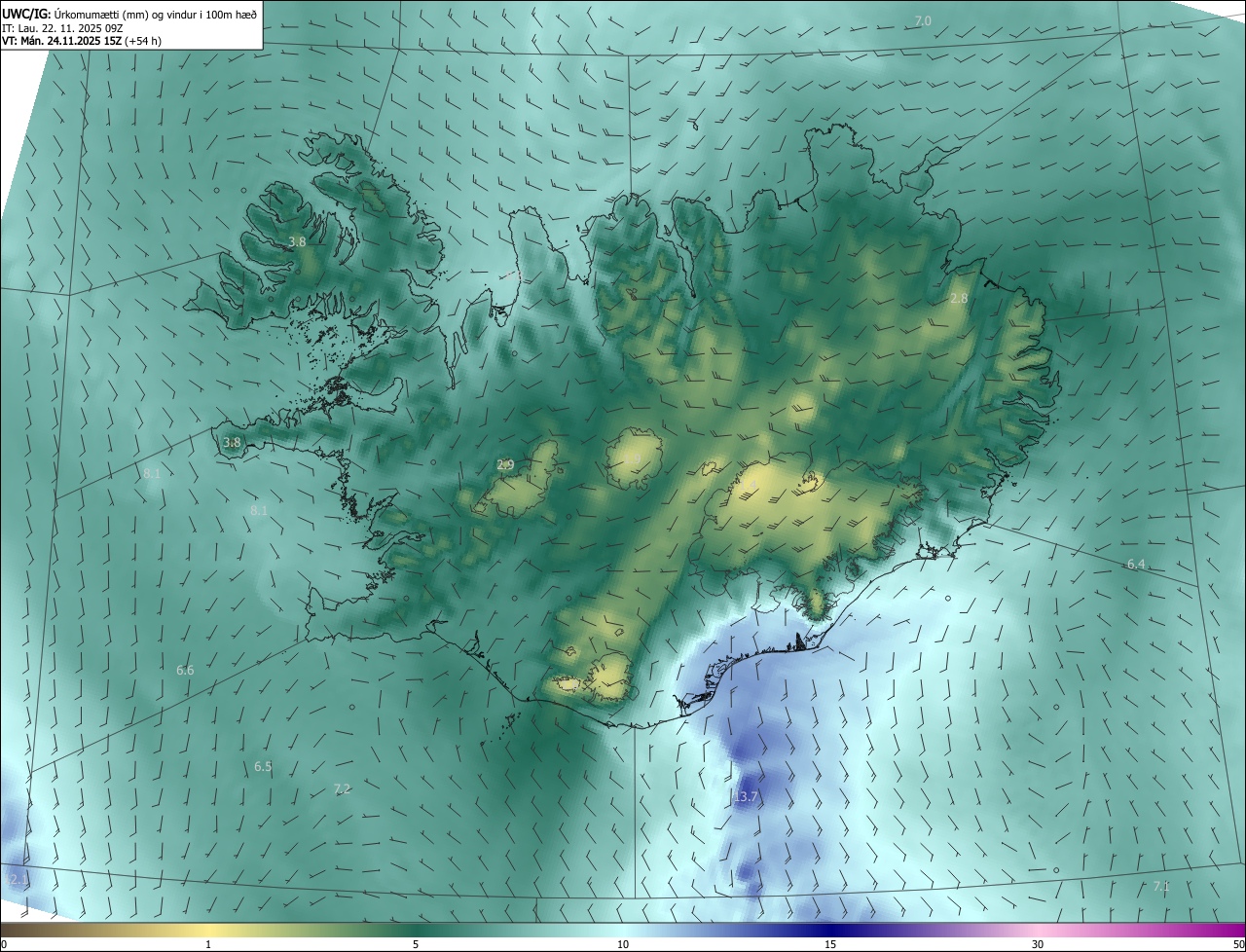The height and width of the screenshot is (952, 1246).
Task: Click the 13.7 maximum value label
Action: [x=746, y=797]
